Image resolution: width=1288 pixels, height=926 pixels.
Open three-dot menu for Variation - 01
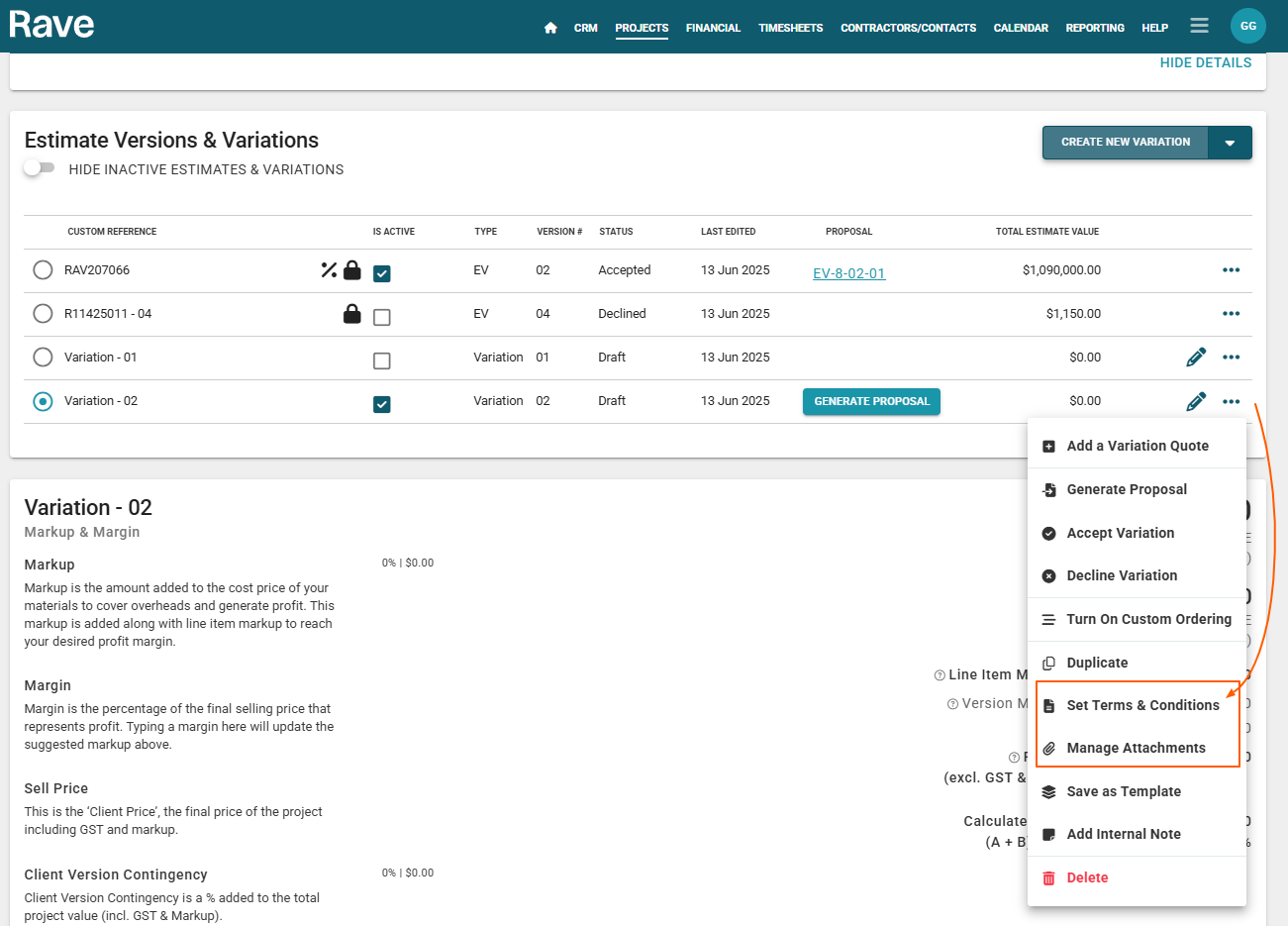point(1231,358)
